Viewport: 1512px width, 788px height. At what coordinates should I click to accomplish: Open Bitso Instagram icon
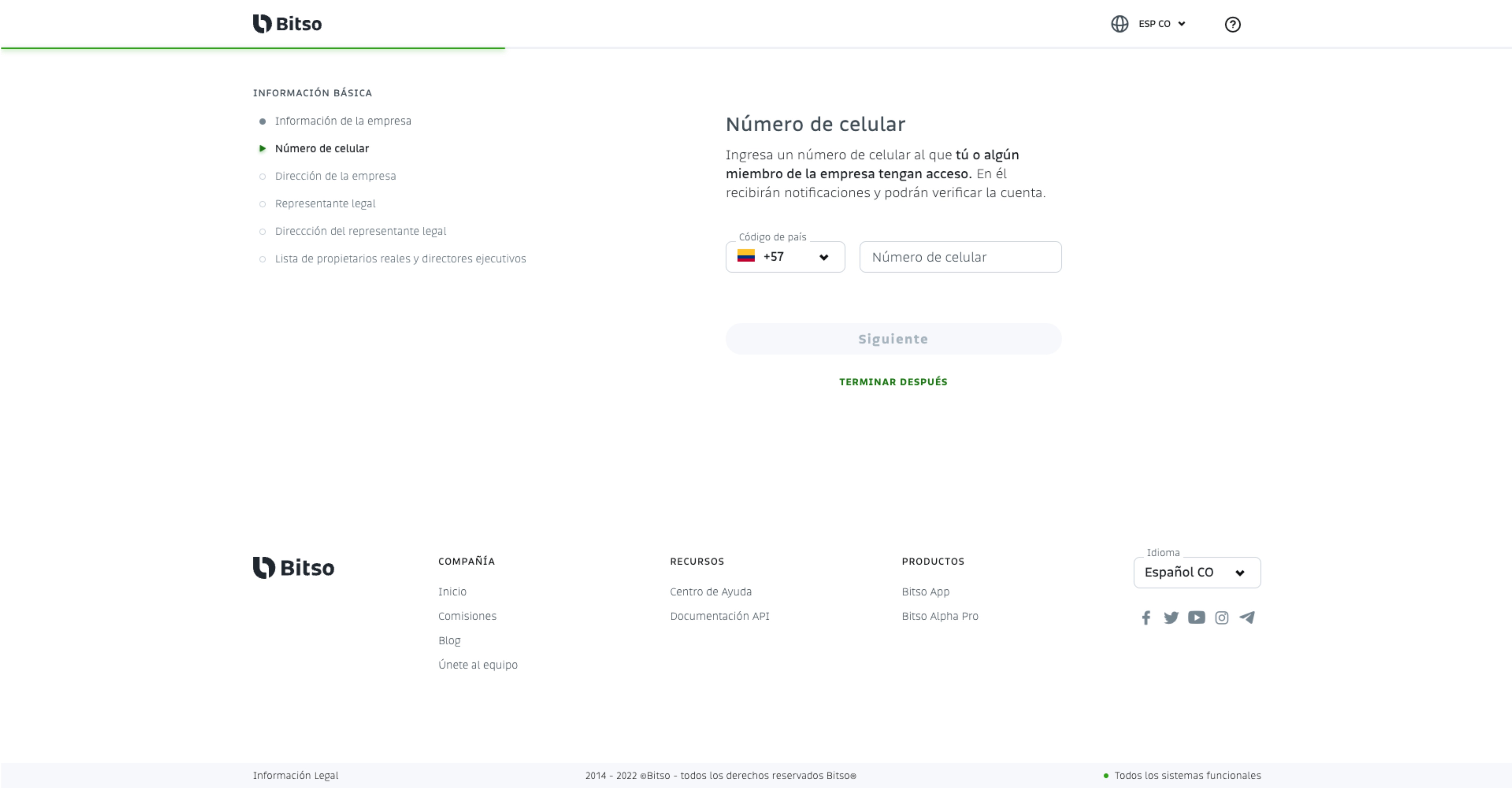point(1222,618)
